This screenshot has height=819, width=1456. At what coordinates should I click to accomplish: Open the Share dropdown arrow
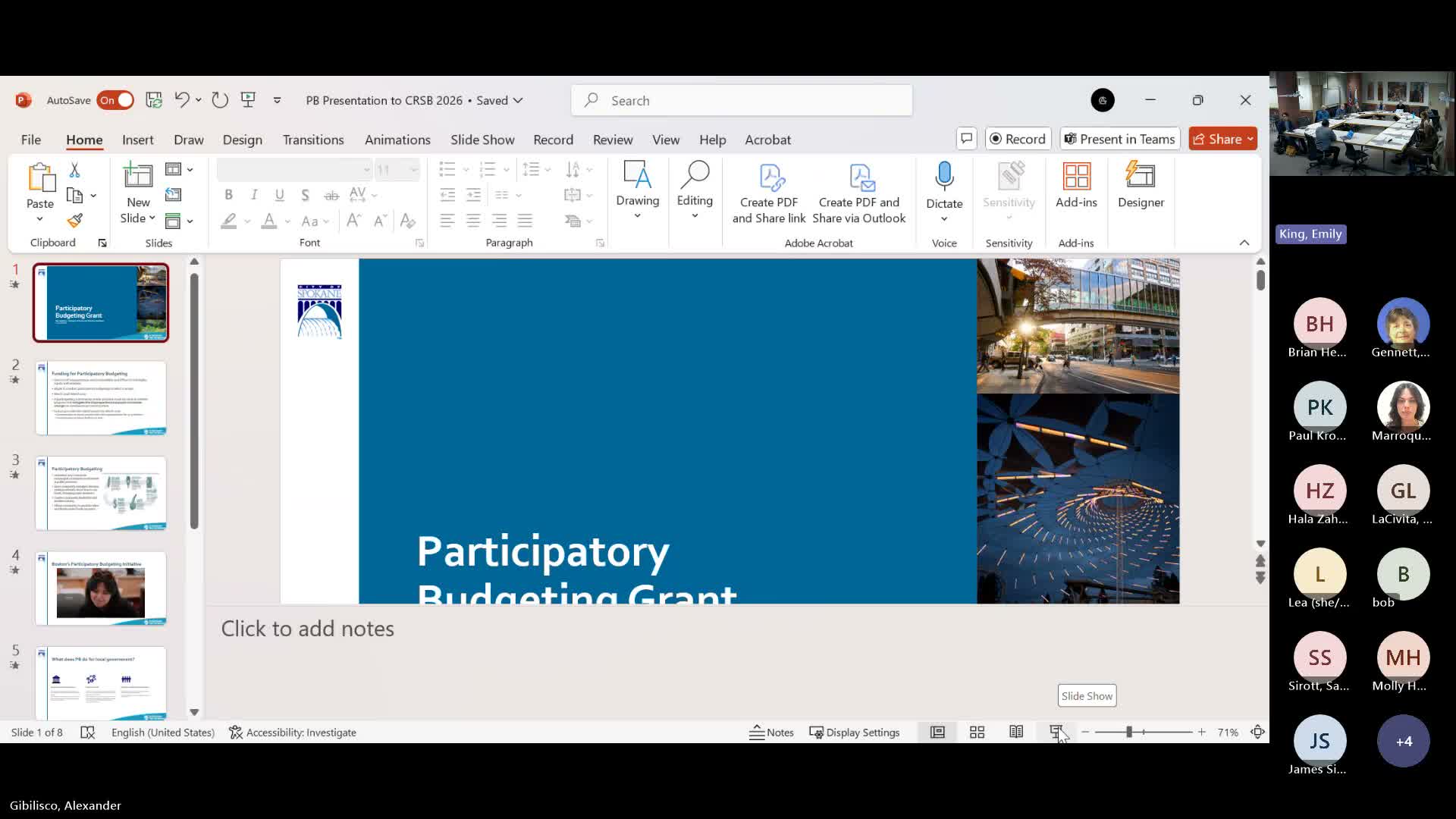pos(1250,139)
